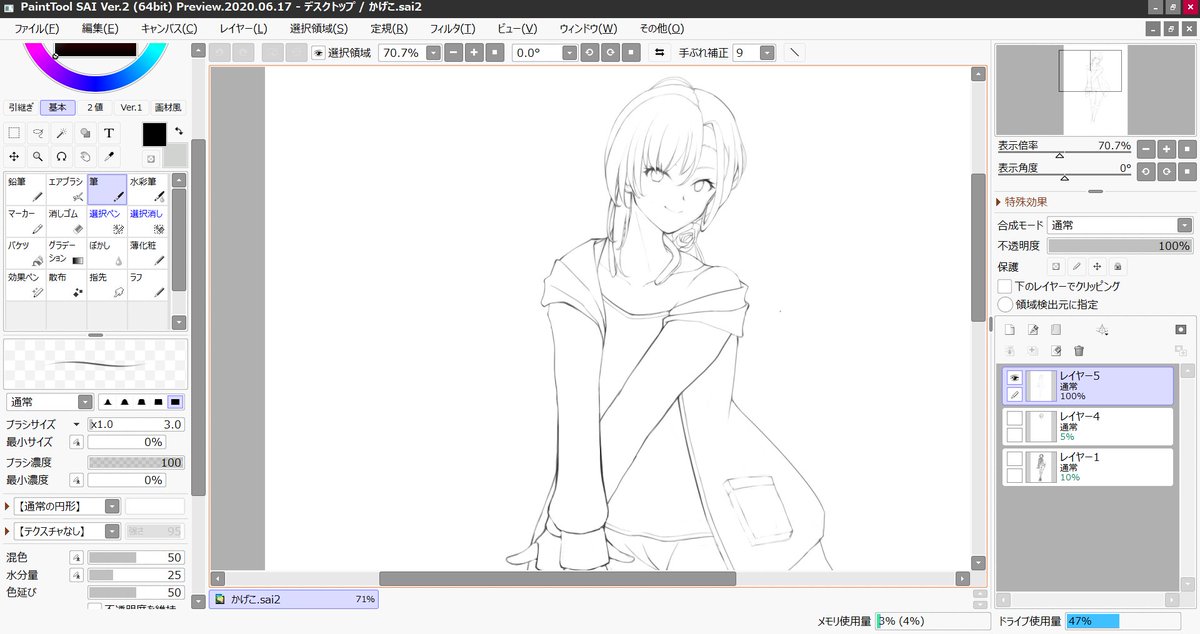This screenshot has height=634, width=1200.
Task: Create a new normal layer icon
Action: [x=1010, y=329]
